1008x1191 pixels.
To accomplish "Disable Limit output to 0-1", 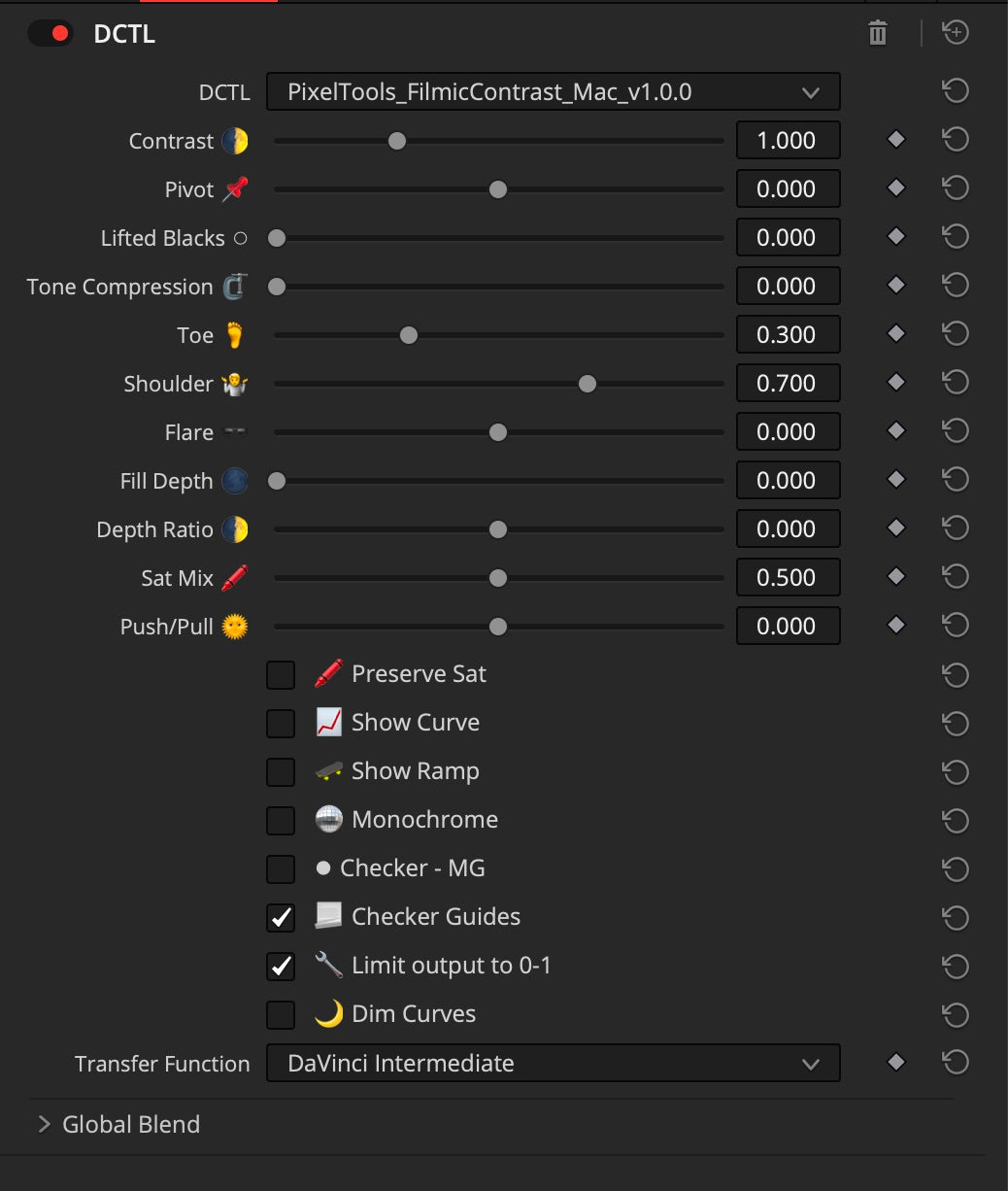I will 281,966.
